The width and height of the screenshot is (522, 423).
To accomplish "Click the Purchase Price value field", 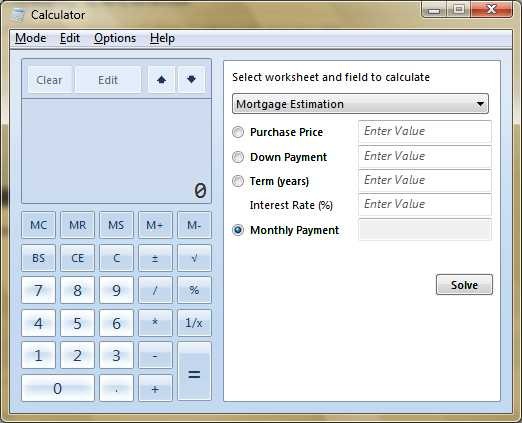I will click(x=425, y=132).
